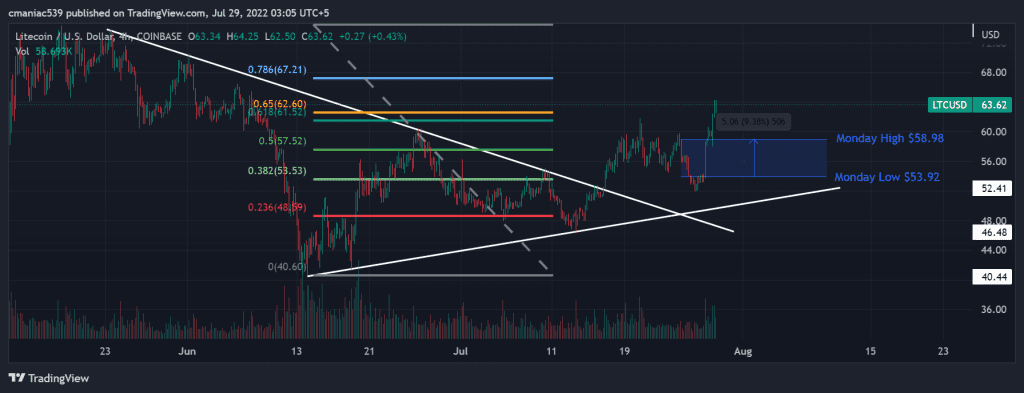Viewport: 1024px width, 393px height.
Task: Click the Jun date on the time axis
Action: pyautogui.click(x=187, y=352)
